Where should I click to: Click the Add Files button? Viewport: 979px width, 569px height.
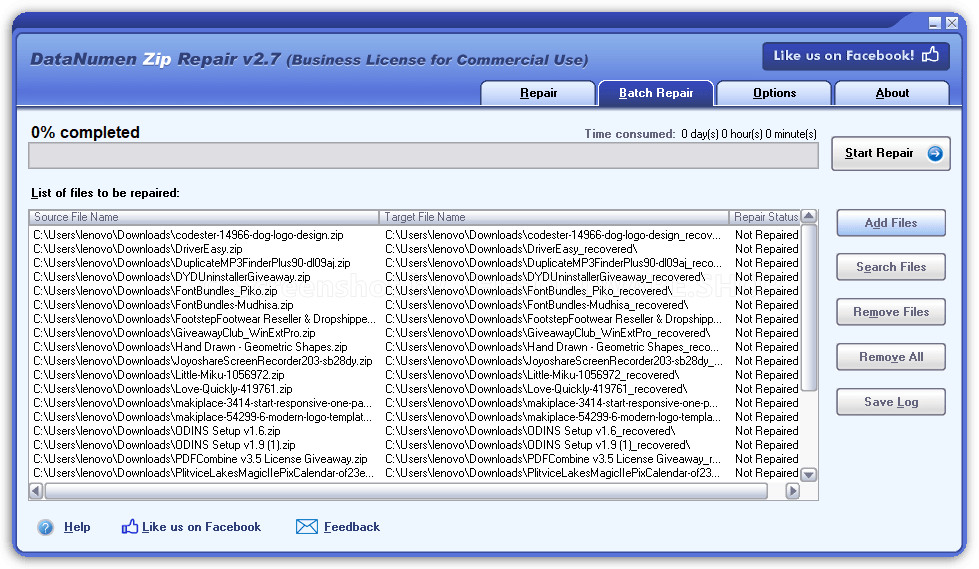891,223
